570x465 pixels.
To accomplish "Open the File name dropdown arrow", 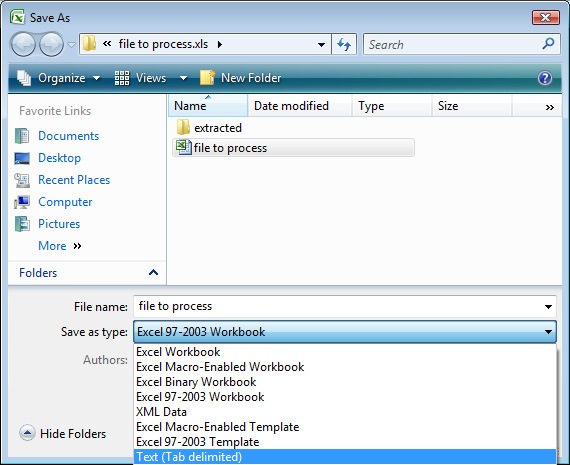I will pos(549,307).
